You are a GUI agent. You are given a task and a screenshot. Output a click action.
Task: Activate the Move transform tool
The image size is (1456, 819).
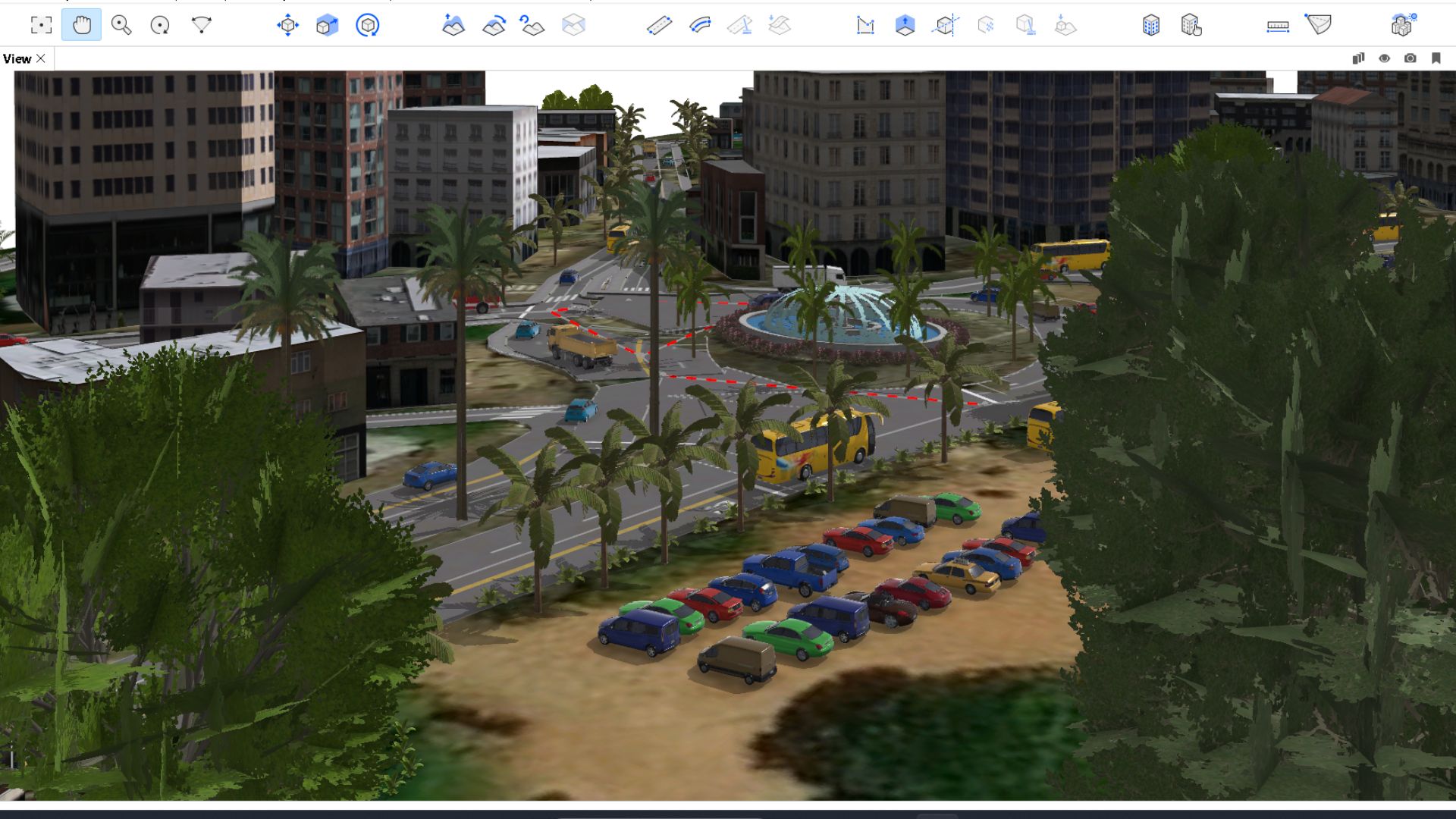287,25
